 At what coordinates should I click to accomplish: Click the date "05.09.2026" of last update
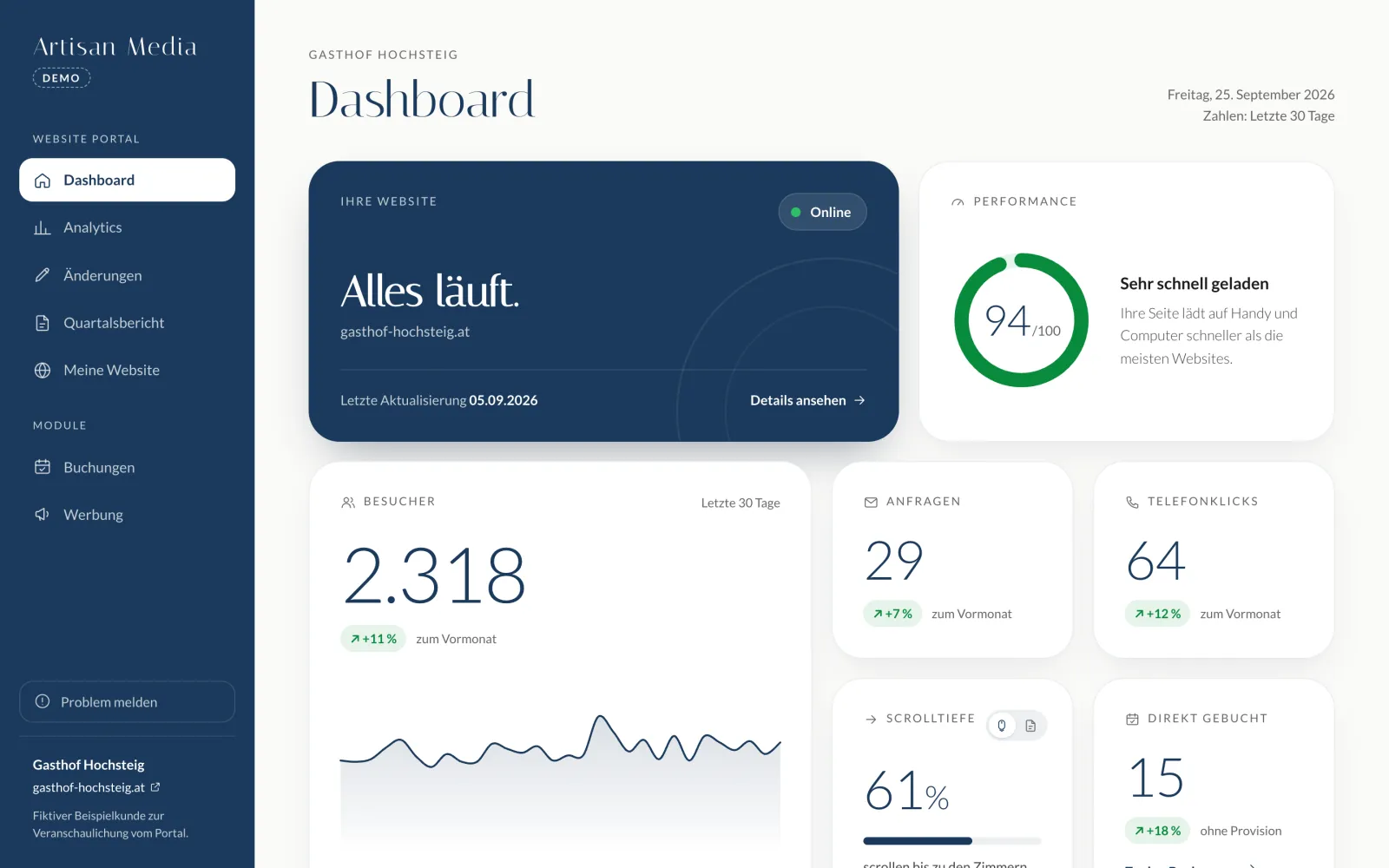[x=504, y=400]
